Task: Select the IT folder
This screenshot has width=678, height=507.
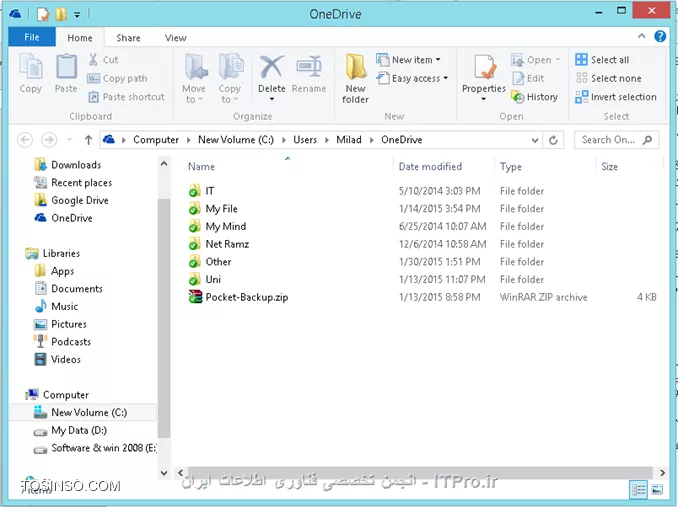Action: point(201,191)
